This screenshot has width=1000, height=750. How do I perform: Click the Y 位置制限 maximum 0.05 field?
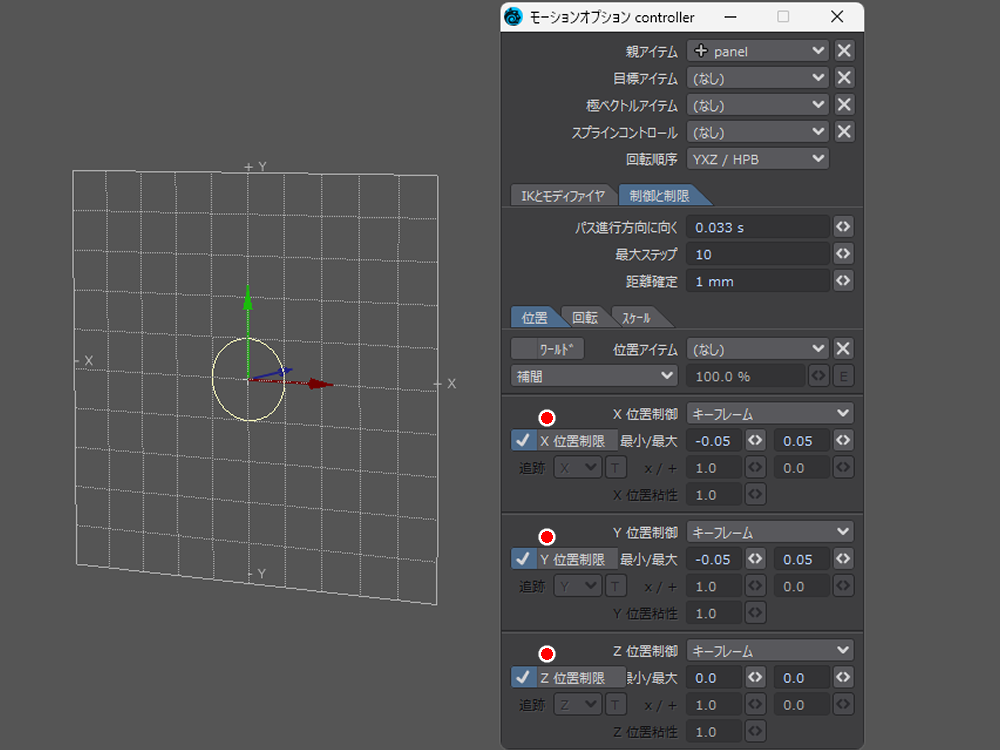point(802,559)
